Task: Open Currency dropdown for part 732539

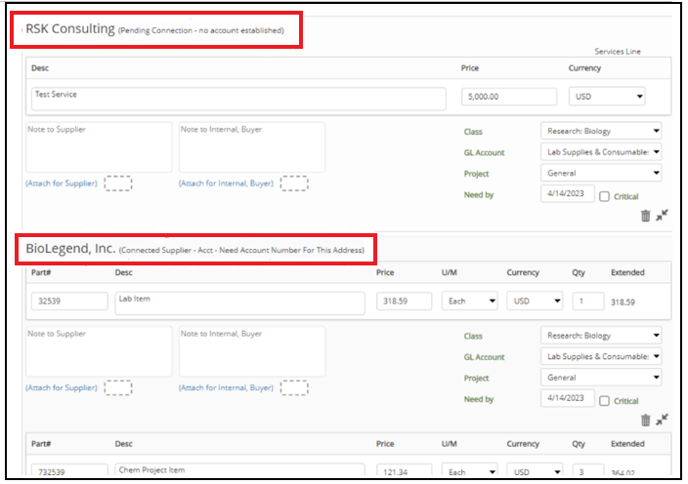Action: tap(534, 470)
